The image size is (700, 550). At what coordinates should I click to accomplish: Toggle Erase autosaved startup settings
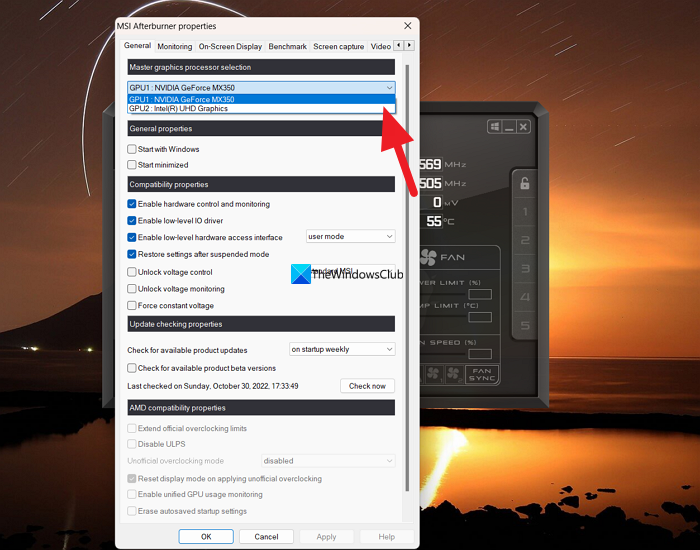click(x=132, y=511)
